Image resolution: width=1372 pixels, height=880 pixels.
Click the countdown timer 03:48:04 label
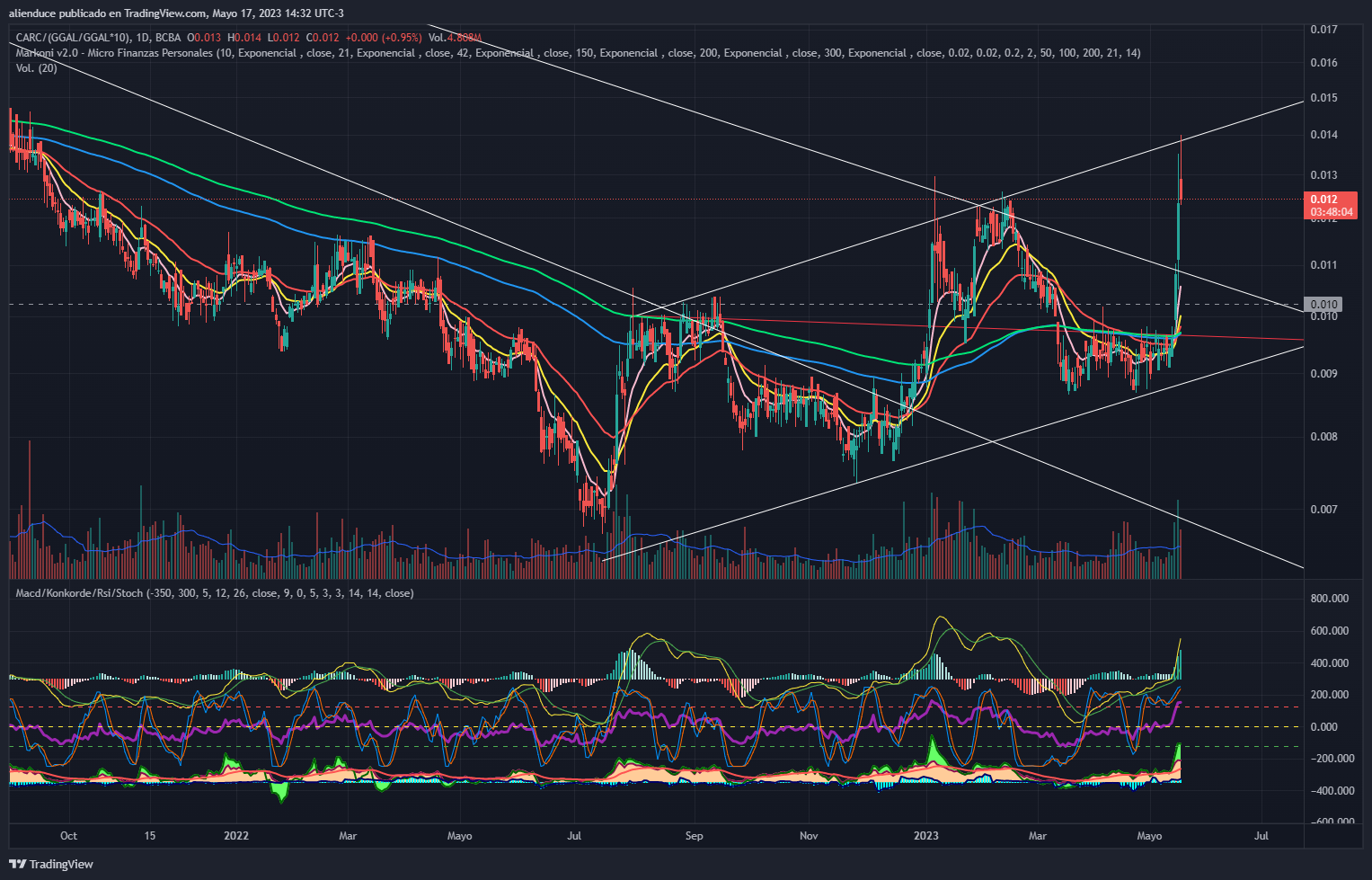coord(1332,212)
